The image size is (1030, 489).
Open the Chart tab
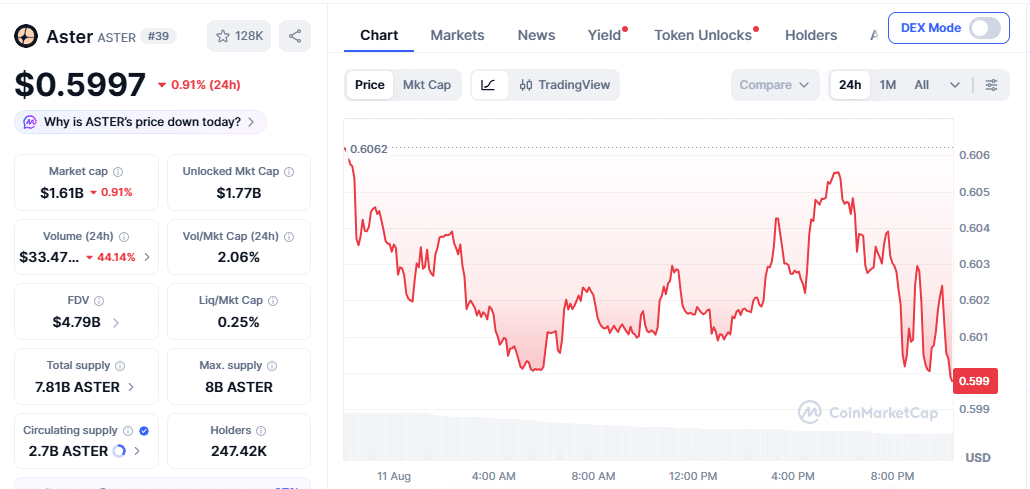tap(379, 35)
